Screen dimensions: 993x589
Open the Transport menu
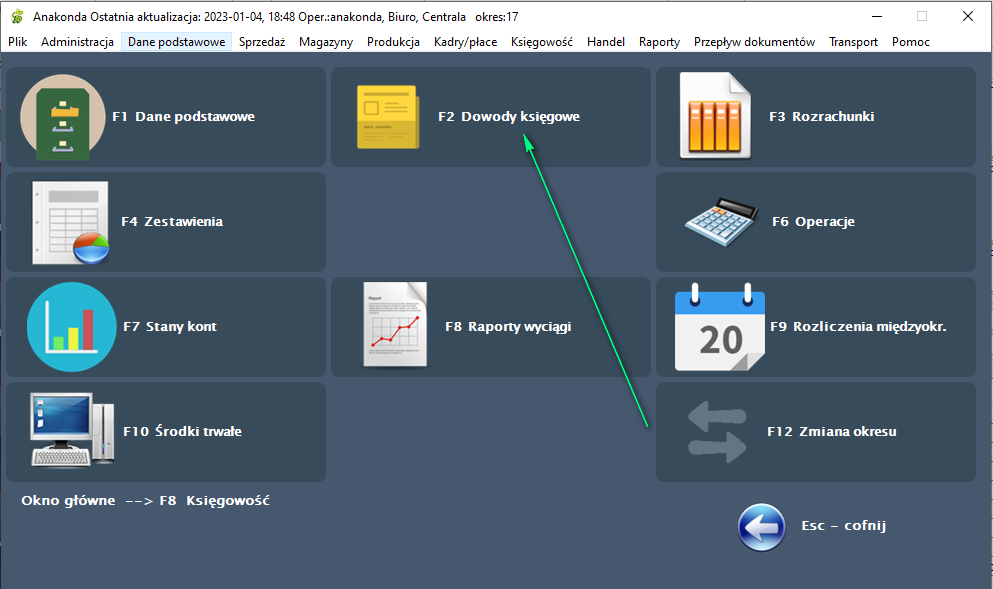click(854, 42)
